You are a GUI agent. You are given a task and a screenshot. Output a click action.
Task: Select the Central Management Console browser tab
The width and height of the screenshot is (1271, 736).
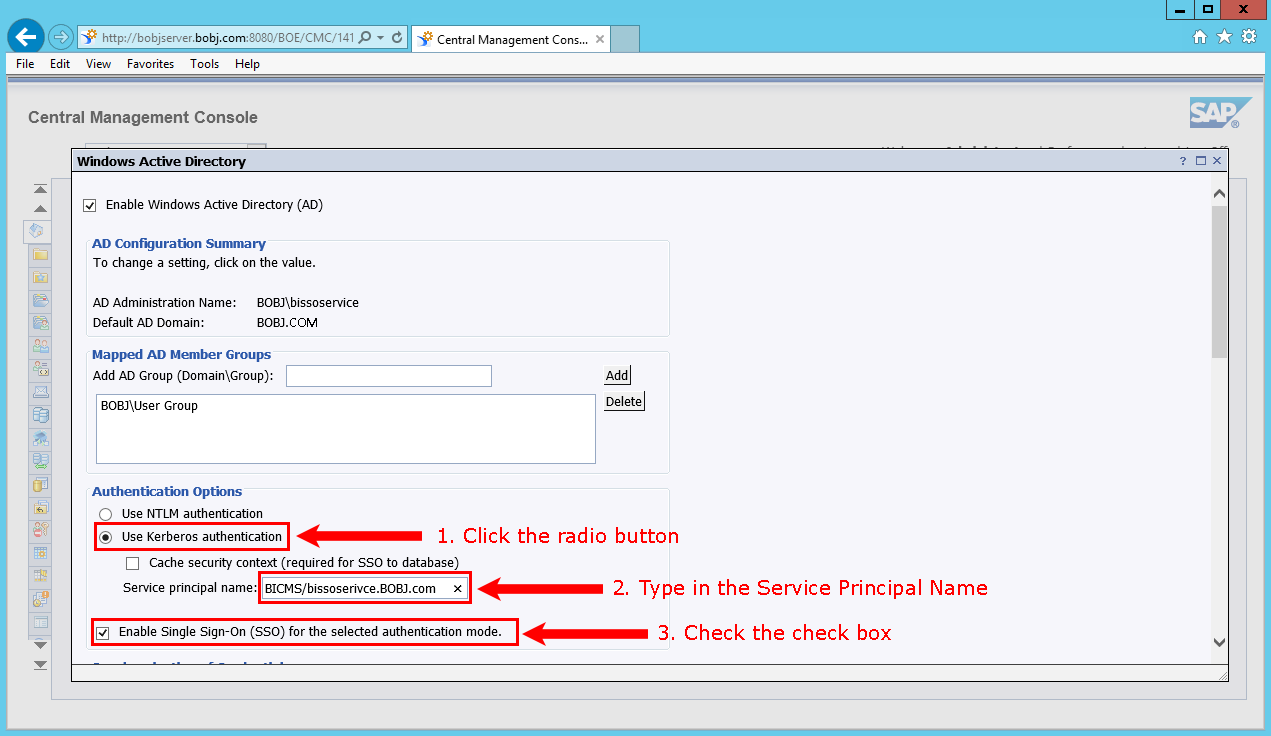pos(510,39)
